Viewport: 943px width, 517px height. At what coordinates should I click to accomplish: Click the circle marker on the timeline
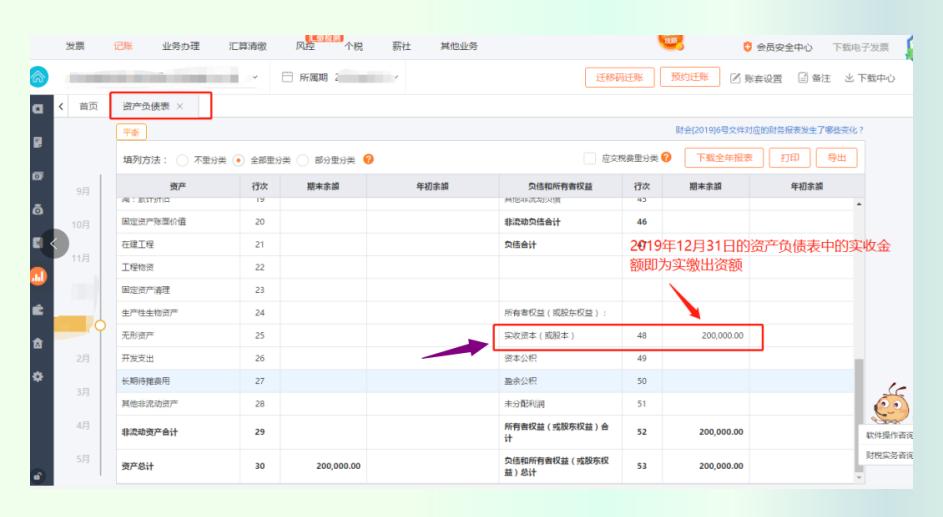tap(100, 325)
